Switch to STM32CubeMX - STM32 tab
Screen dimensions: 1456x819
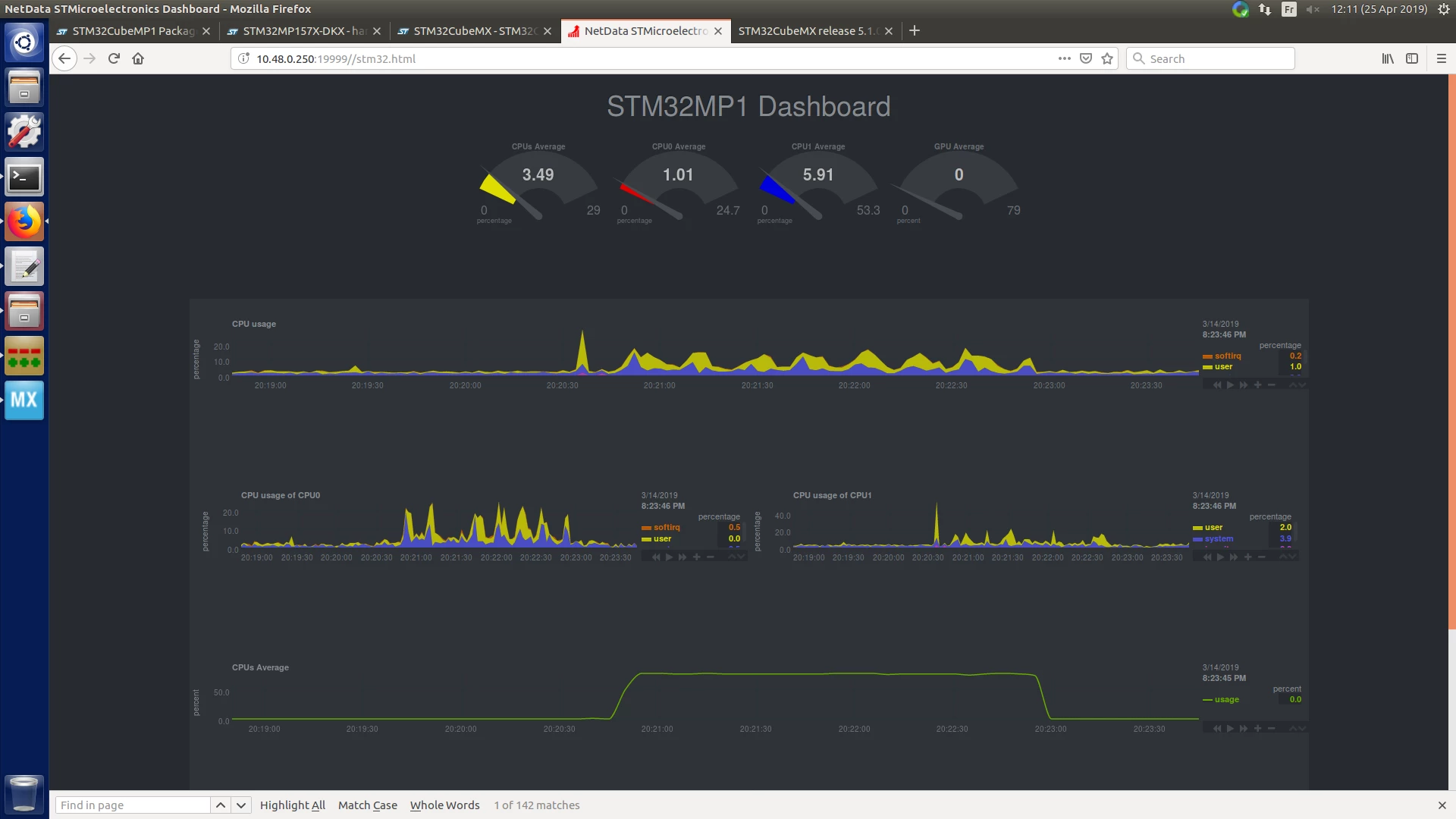(x=475, y=31)
